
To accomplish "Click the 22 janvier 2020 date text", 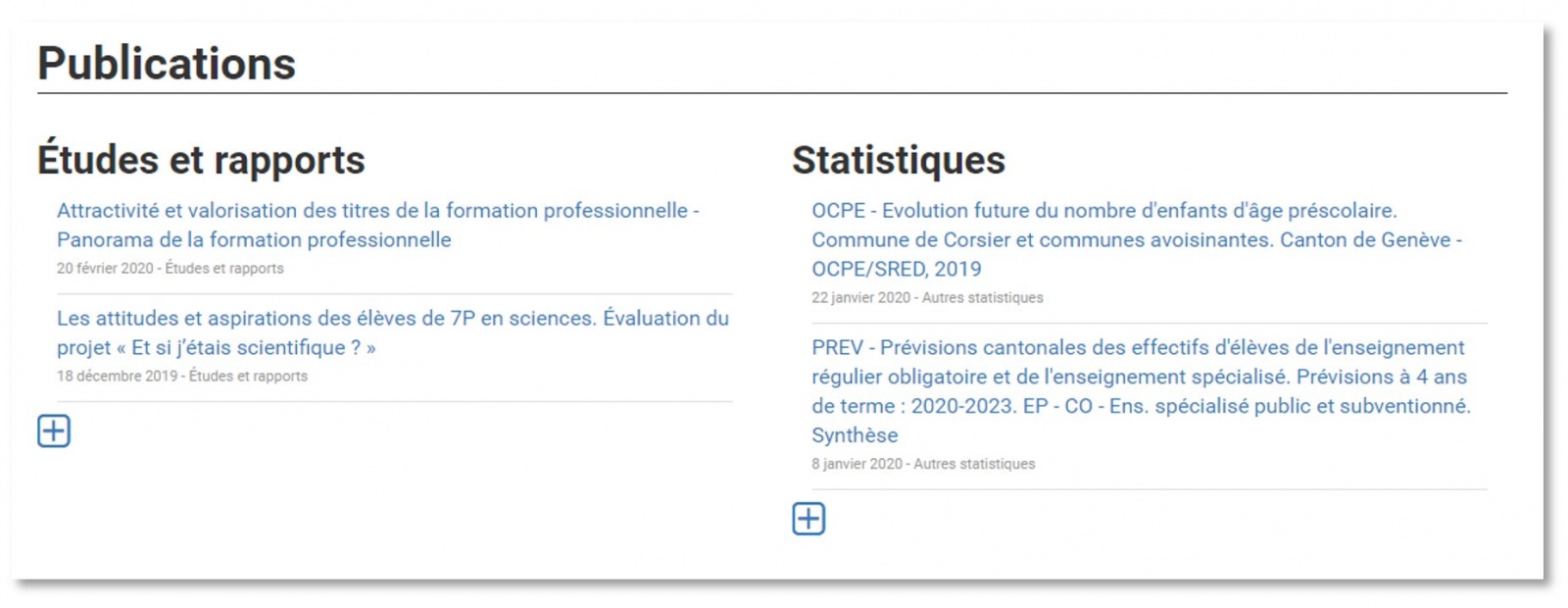I will (860, 298).
